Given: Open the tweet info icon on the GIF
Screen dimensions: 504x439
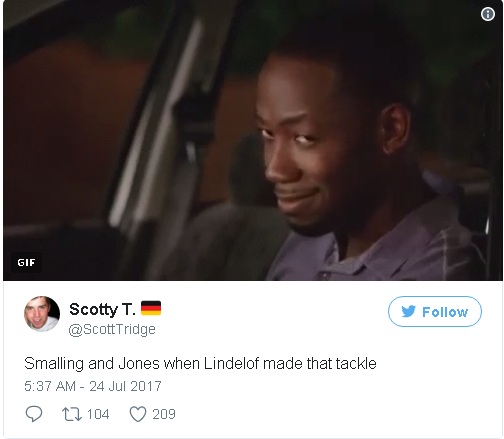Looking at the screenshot, I should (488, 14).
